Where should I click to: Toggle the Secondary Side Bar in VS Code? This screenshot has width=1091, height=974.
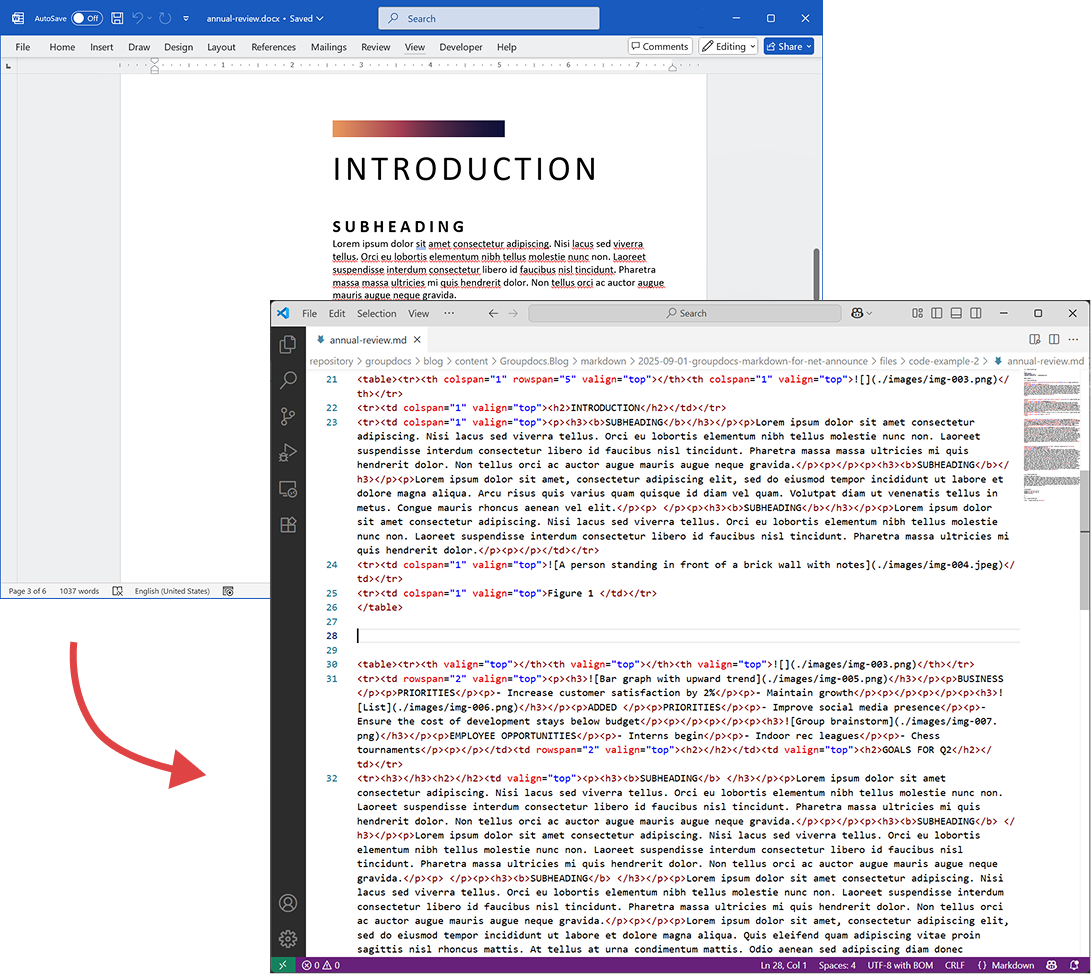(975, 313)
